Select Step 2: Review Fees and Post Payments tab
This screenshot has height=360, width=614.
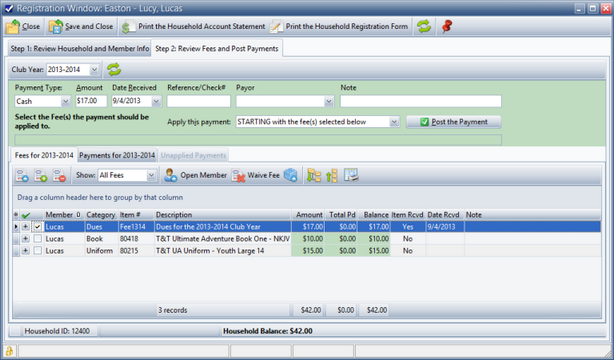pyautogui.click(x=217, y=49)
